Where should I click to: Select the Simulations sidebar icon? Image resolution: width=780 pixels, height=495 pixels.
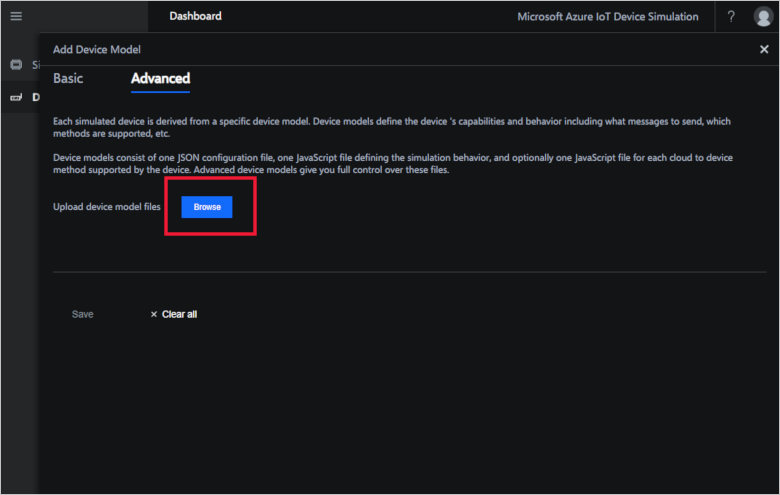(x=16, y=65)
